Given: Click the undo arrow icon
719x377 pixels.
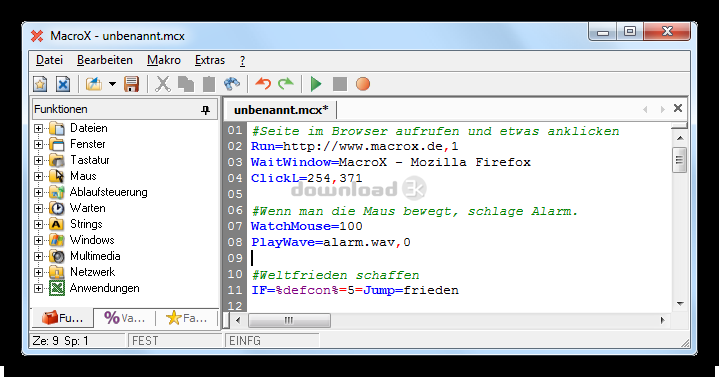Looking at the screenshot, I should pos(263,84).
